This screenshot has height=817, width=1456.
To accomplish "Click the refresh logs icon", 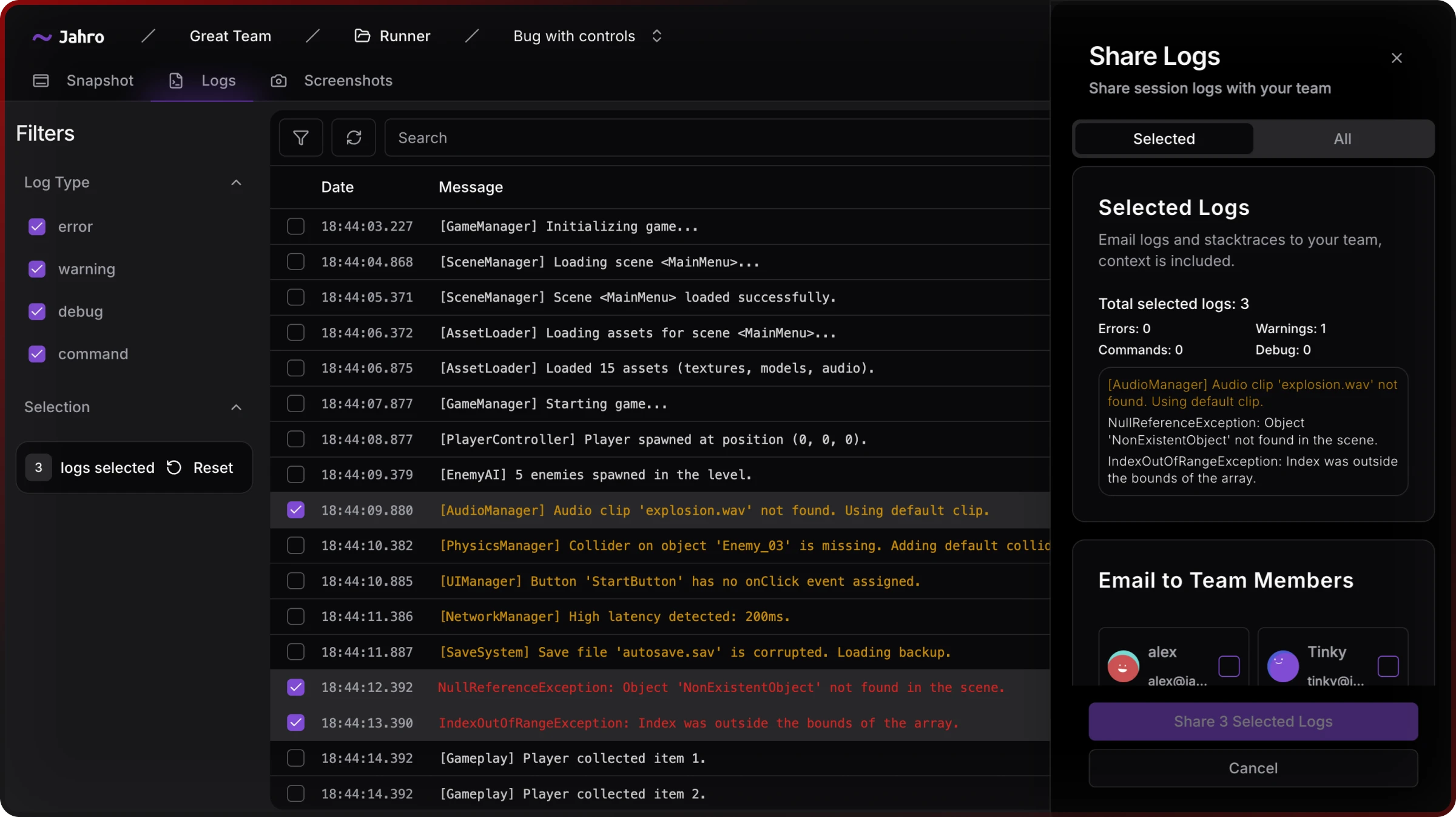I will coord(354,138).
